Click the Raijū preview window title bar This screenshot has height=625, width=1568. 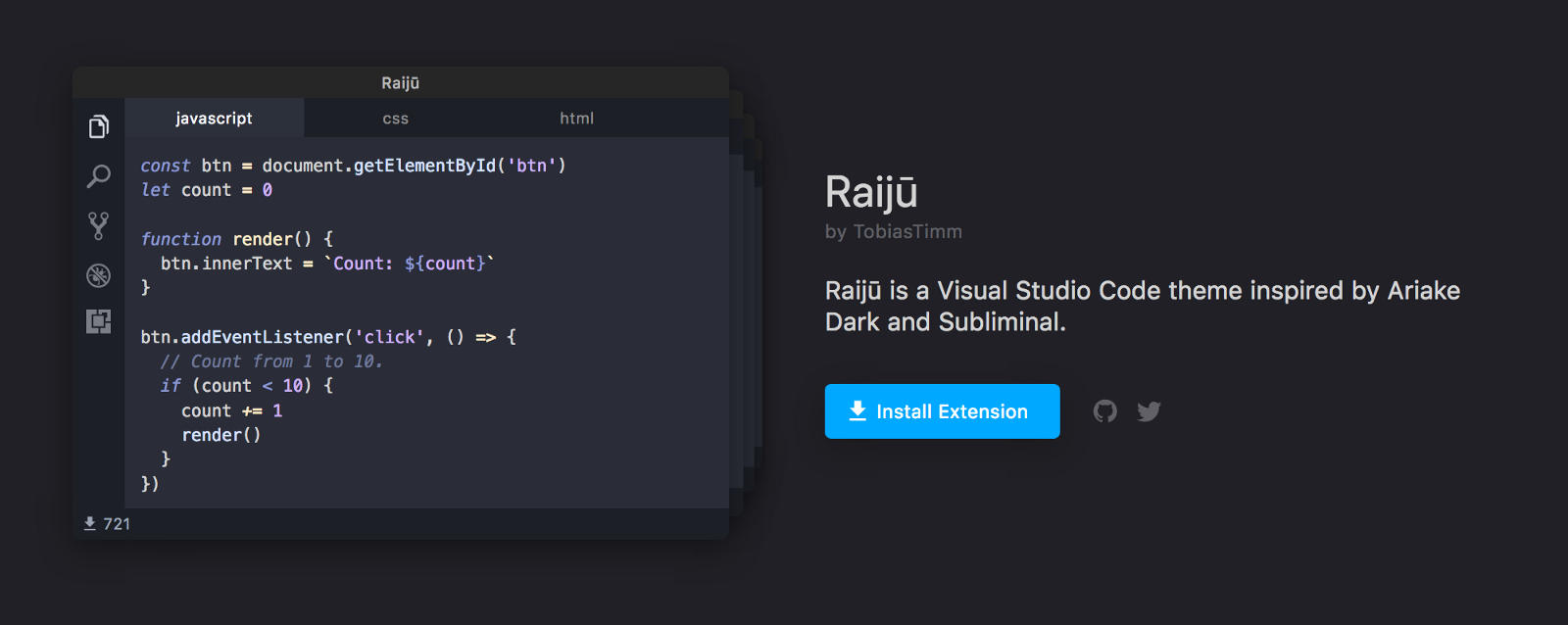point(400,83)
